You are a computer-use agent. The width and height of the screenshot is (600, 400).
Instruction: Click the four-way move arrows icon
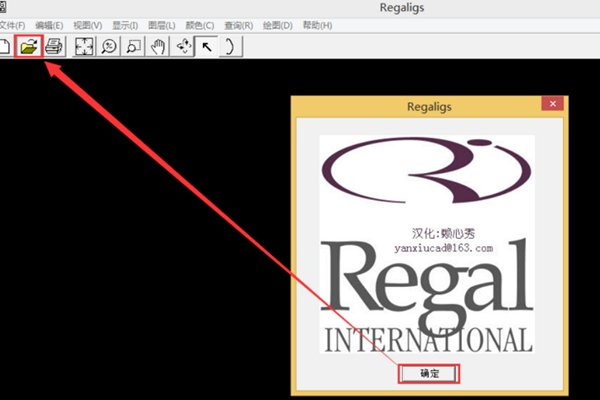pyautogui.click(x=182, y=46)
